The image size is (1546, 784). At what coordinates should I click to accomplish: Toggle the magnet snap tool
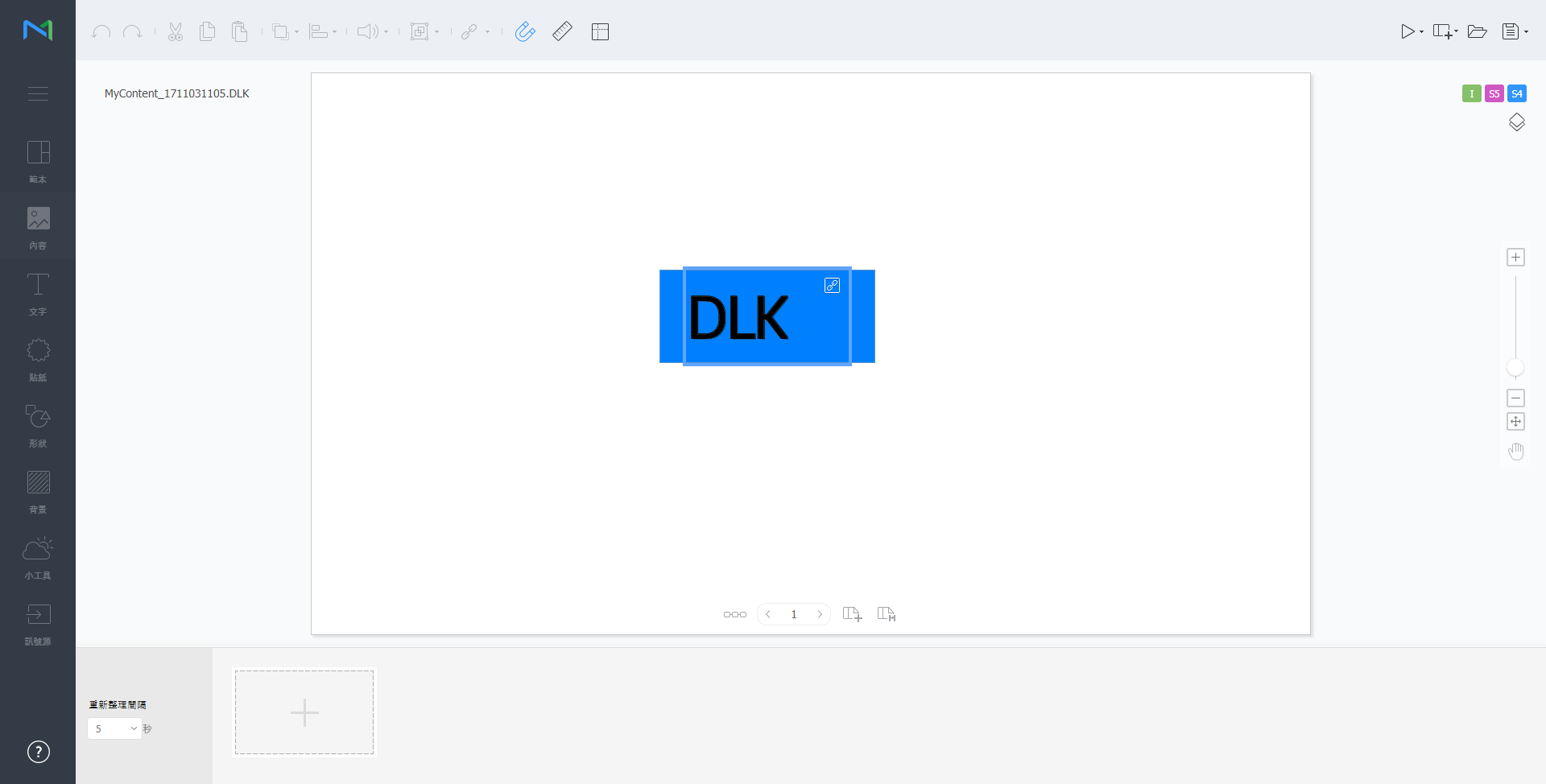pyautogui.click(x=525, y=31)
